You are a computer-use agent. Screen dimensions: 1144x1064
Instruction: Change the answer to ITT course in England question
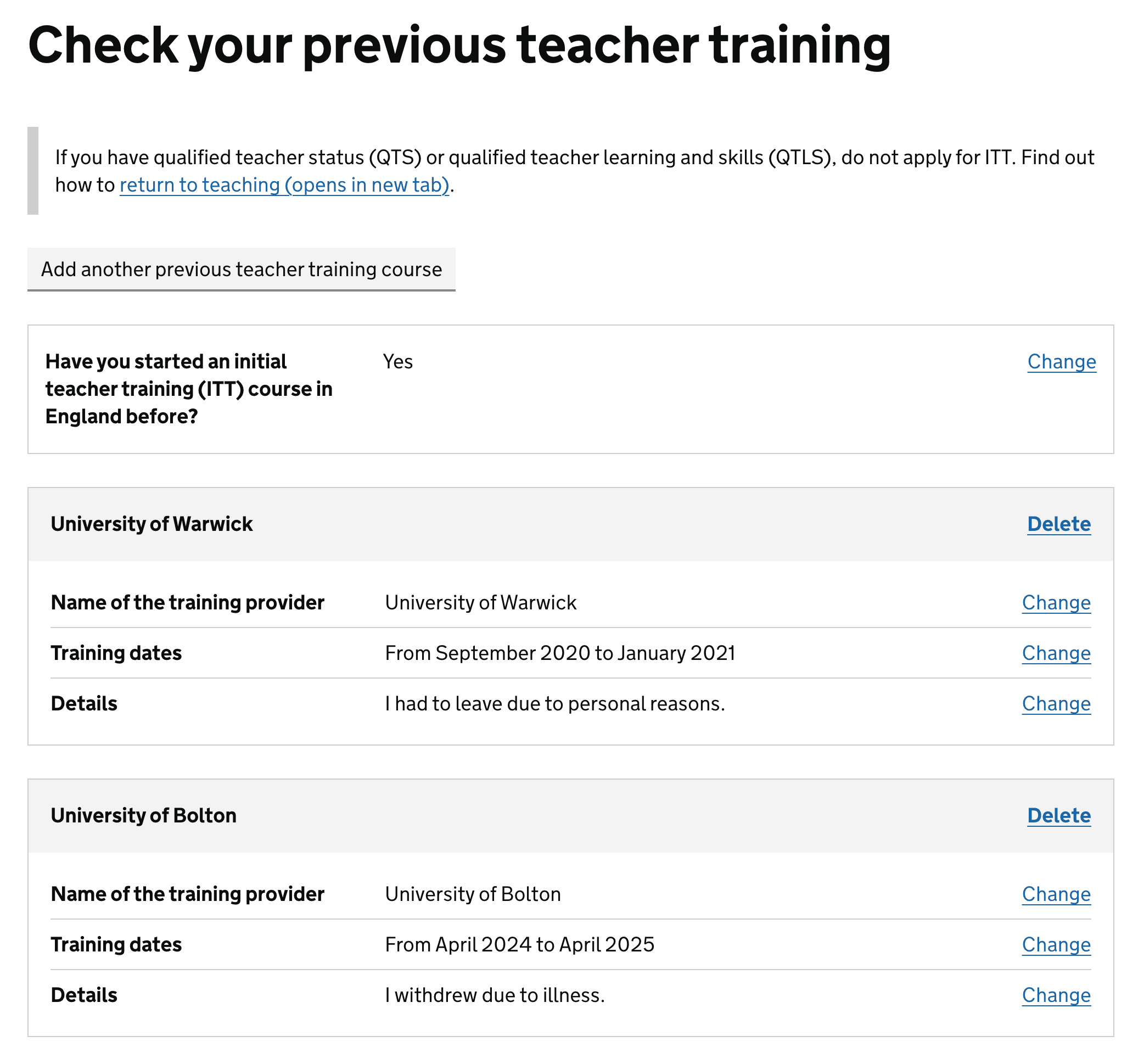click(x=1061, y=362)
